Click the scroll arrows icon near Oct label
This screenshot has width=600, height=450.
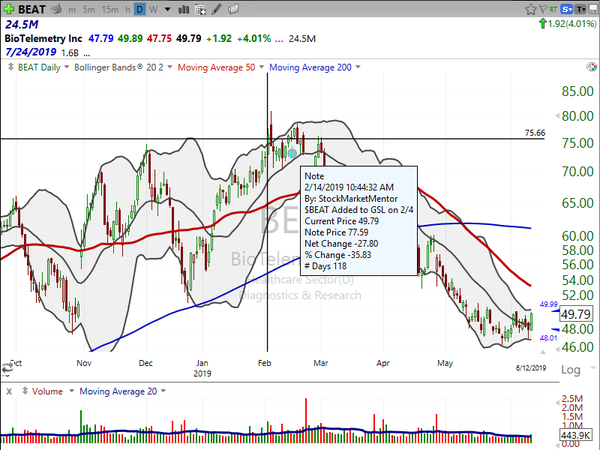7,368
